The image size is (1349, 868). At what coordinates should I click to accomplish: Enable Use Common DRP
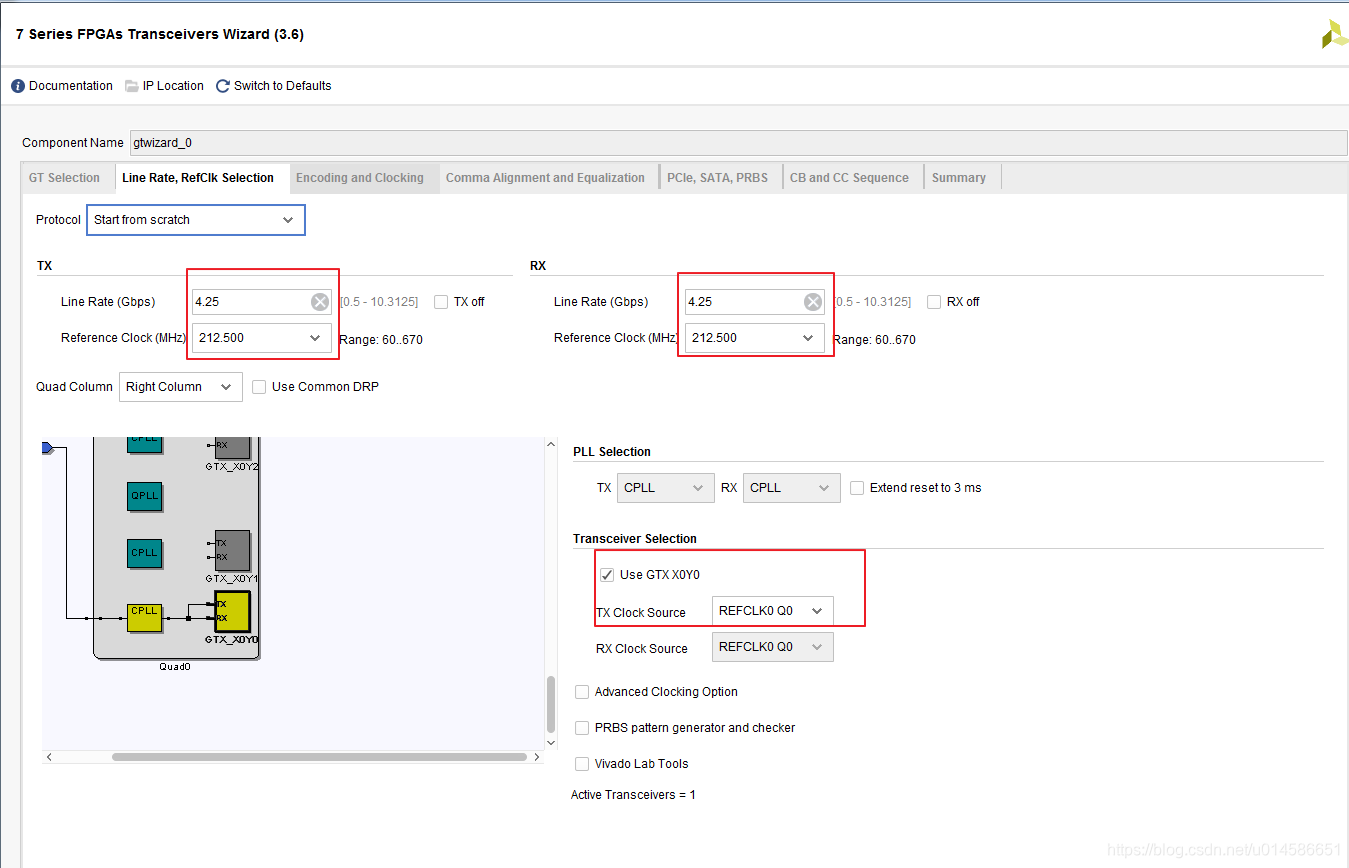click(259, 387)
